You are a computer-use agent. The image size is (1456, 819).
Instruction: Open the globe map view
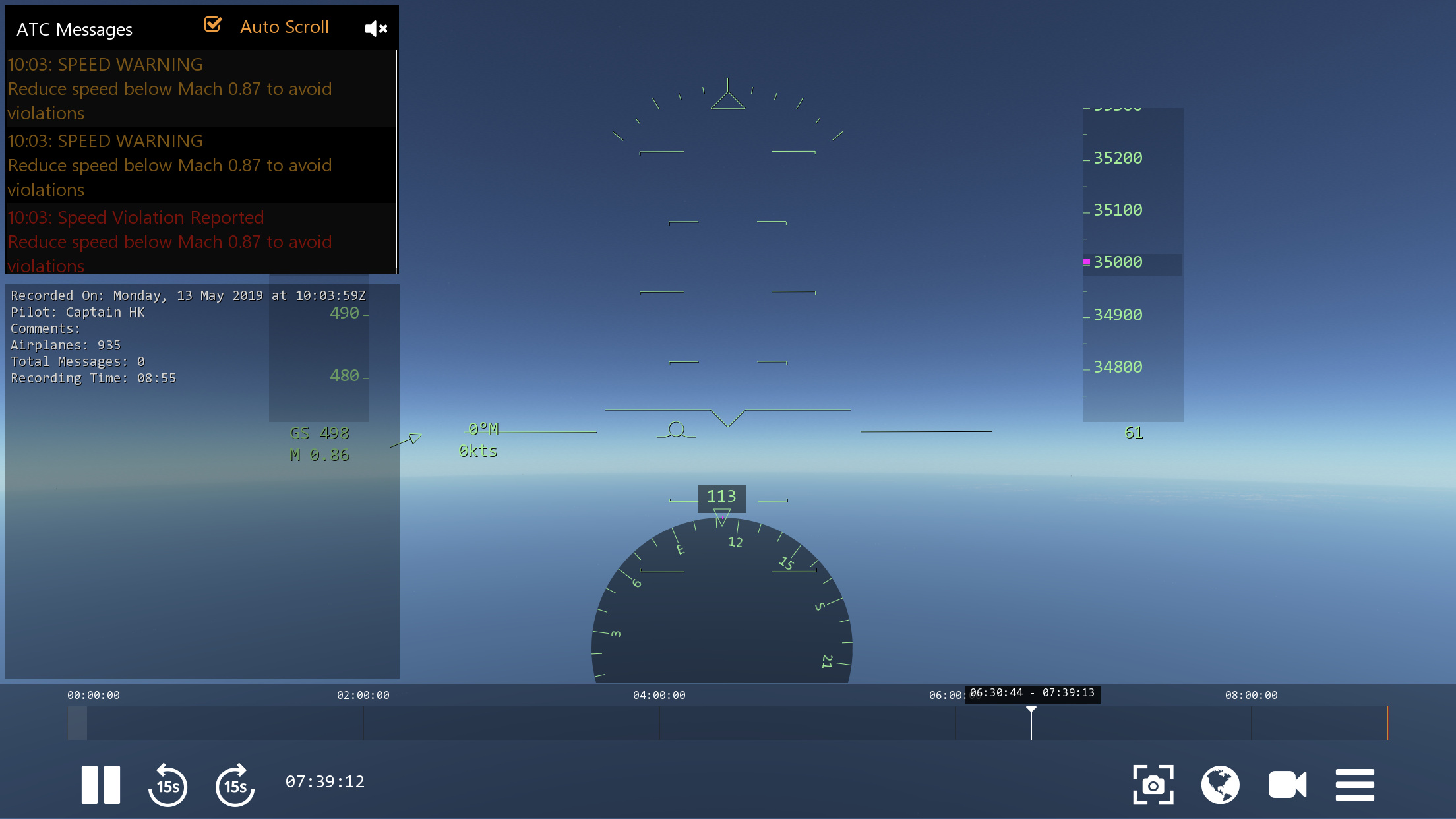pyautogui.click(x=1220, y=785)
